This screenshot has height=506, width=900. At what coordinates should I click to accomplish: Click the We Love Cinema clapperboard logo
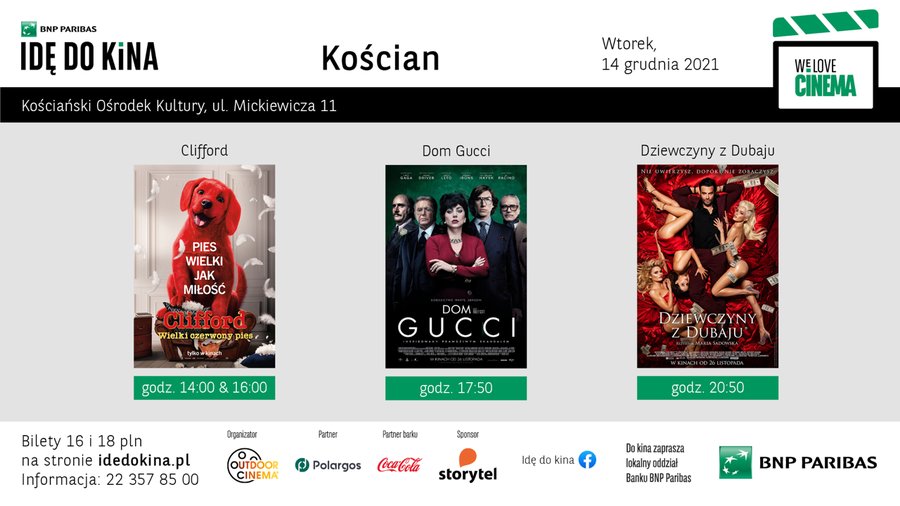[825, 60]
